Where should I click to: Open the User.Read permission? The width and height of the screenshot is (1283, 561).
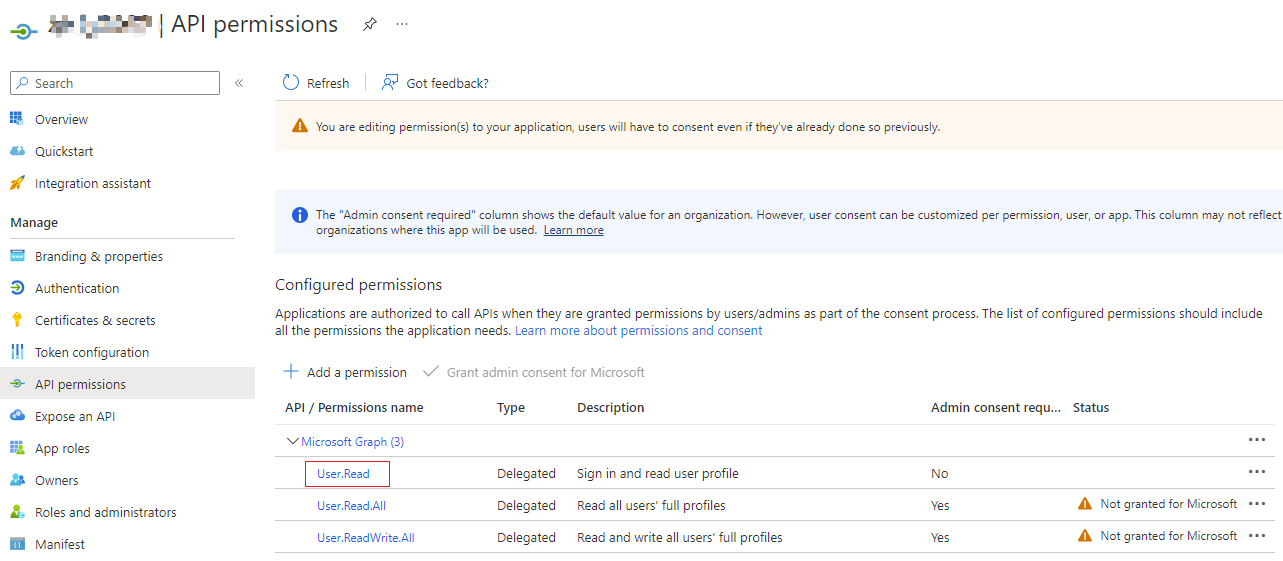pos(343,473)
